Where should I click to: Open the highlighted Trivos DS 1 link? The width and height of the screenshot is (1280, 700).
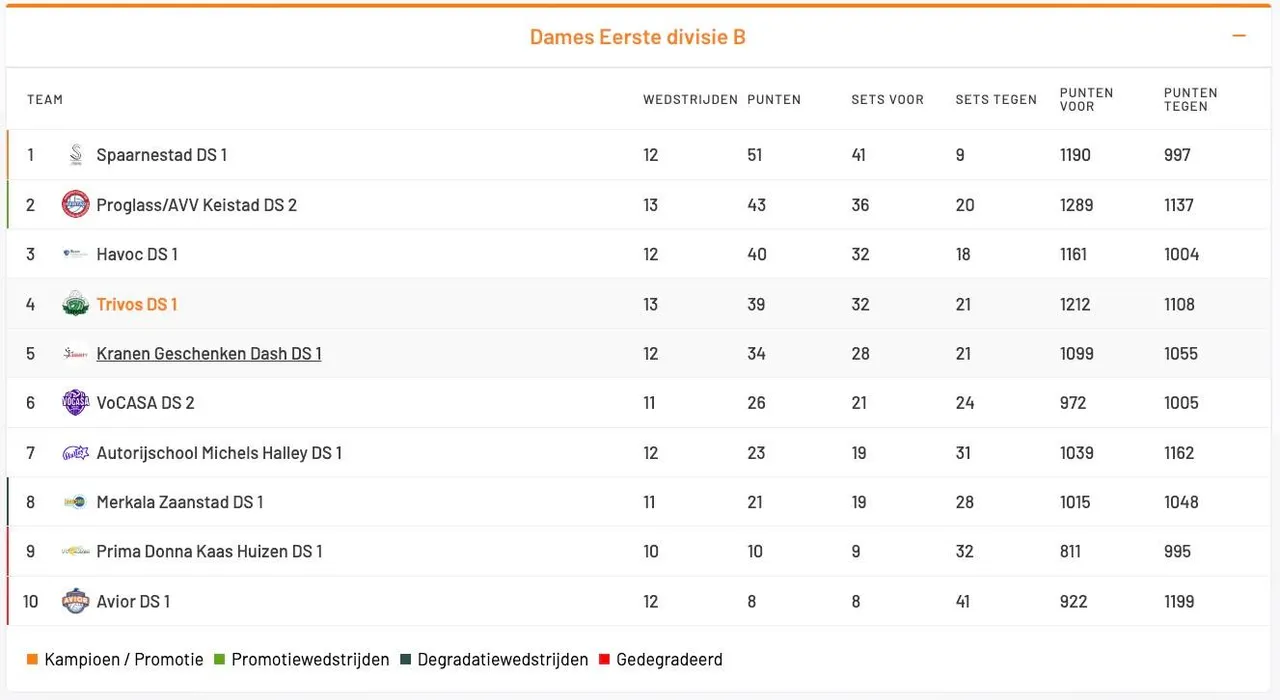pos(137,304)
